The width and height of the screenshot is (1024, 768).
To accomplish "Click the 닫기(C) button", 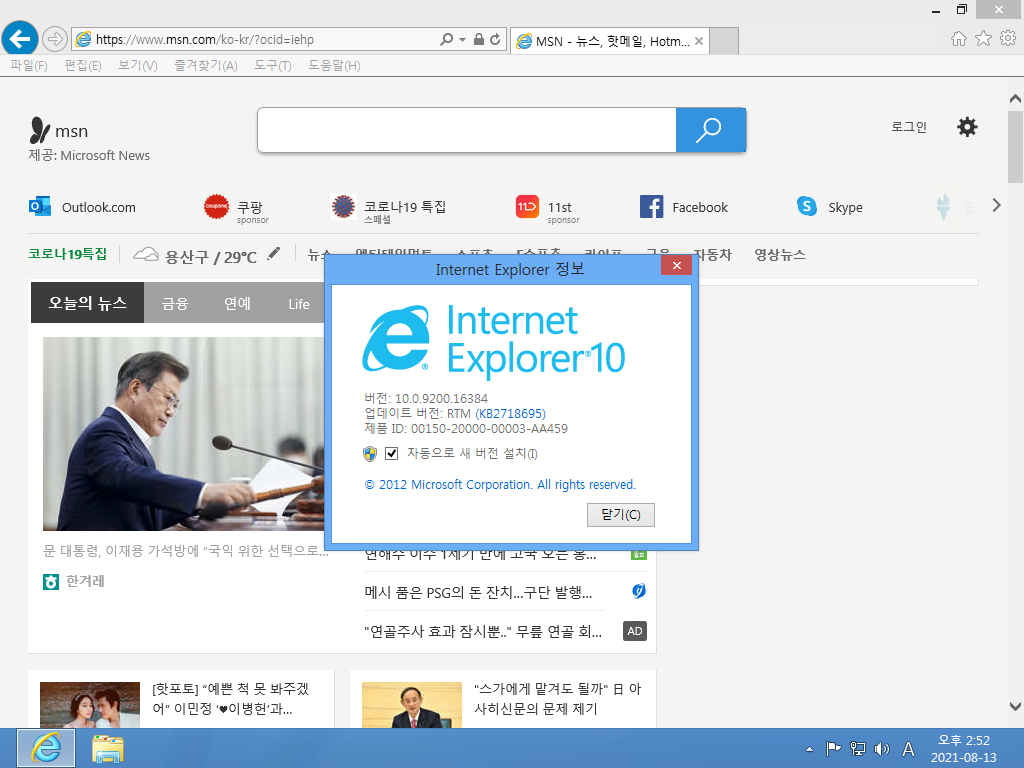I will (620, 515).
